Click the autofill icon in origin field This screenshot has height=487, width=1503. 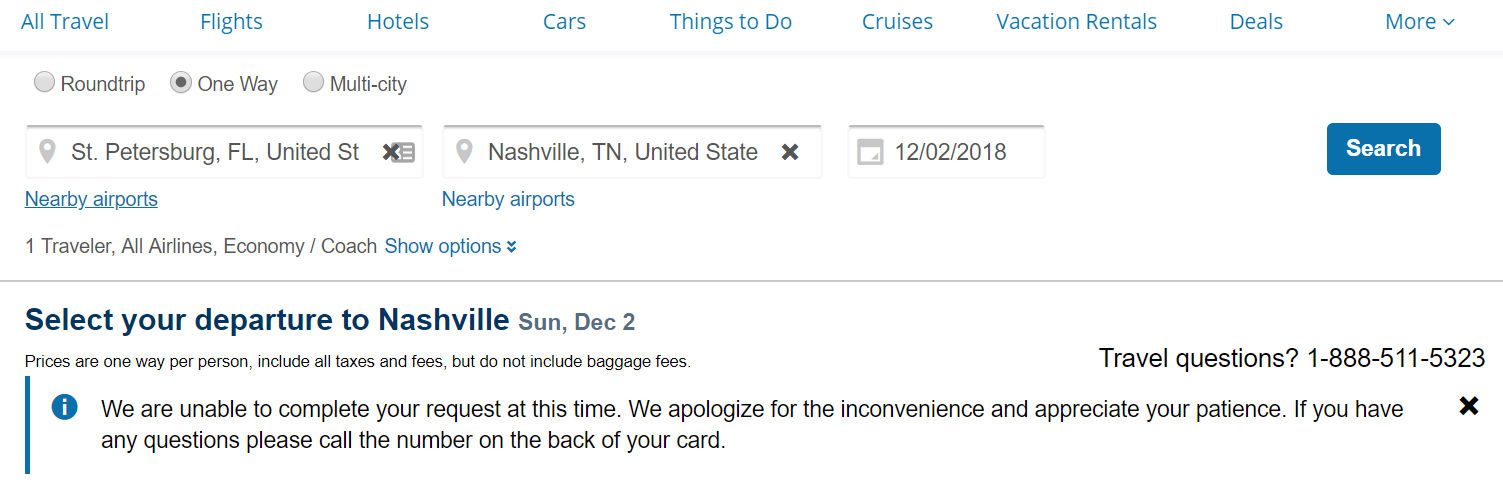406,153
